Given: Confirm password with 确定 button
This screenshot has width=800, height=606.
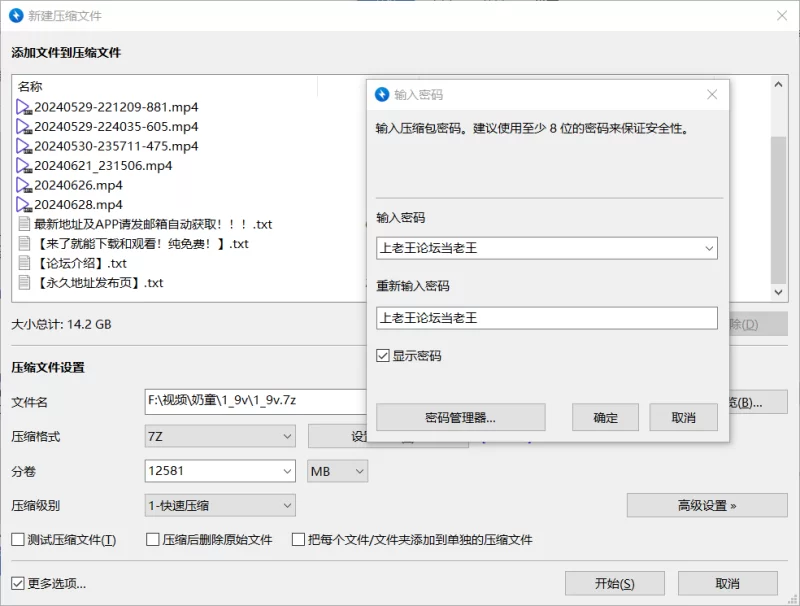Looking at the screenshot, I should tap(605, 418).
